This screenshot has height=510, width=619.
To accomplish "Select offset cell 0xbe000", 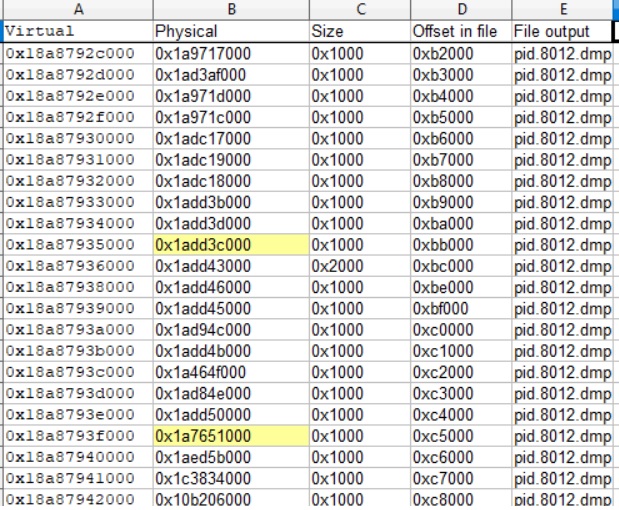I will (461, 287).
